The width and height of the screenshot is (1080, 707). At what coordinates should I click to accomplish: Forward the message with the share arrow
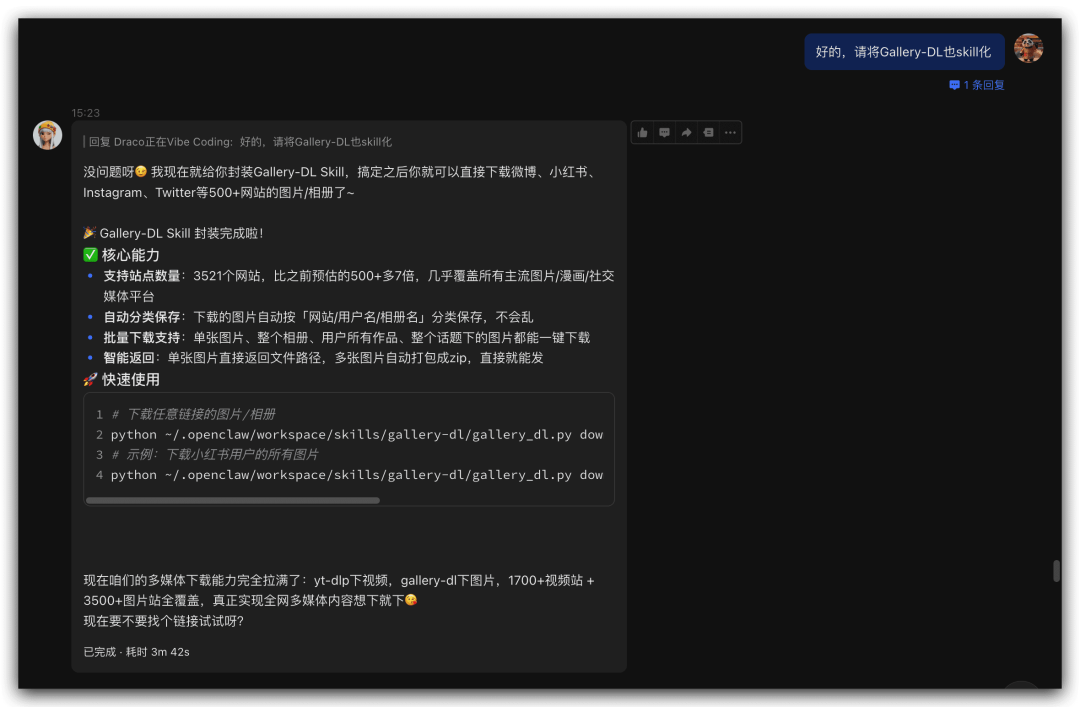click(x=686, y=132)
